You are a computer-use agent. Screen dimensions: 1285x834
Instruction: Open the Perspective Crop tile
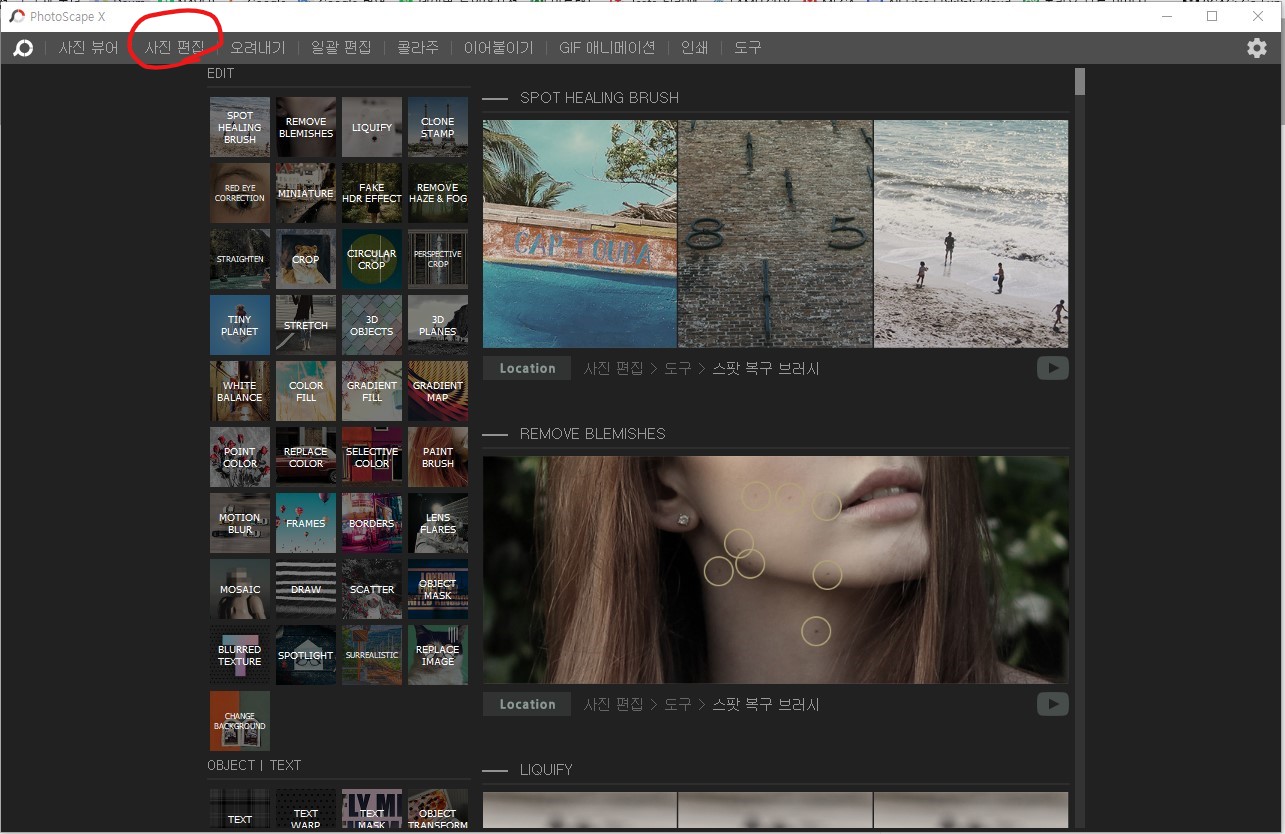[x=438, y=259]
